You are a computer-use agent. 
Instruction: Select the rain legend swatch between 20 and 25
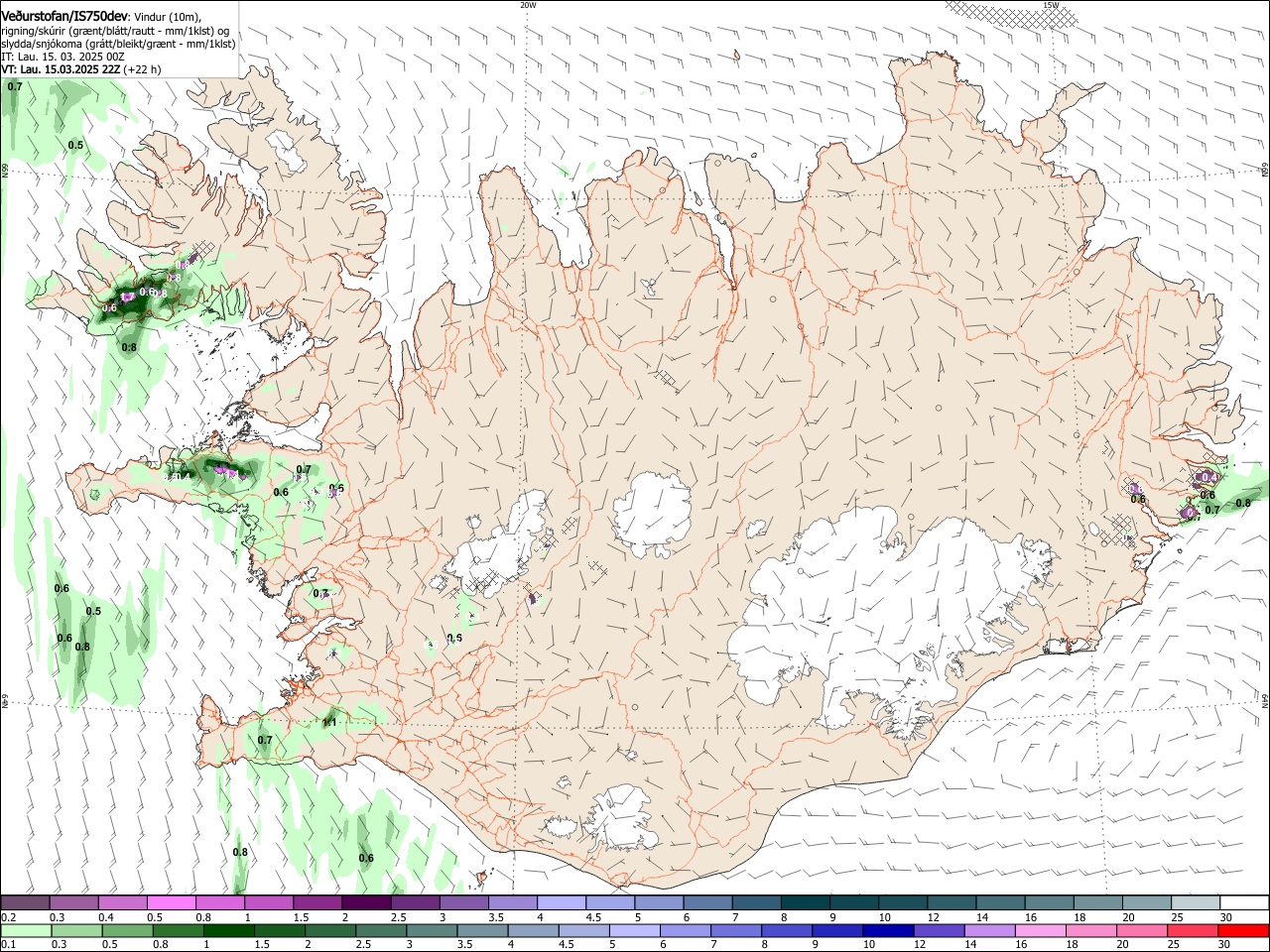[x=1142, y=930]
